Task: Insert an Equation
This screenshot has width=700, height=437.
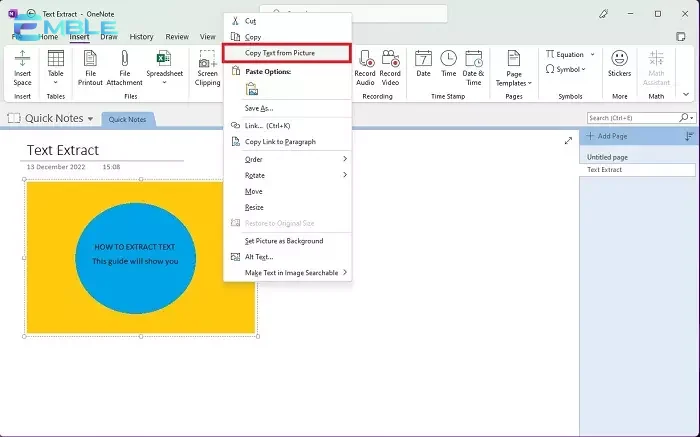Action: click(x=565, y=54)
